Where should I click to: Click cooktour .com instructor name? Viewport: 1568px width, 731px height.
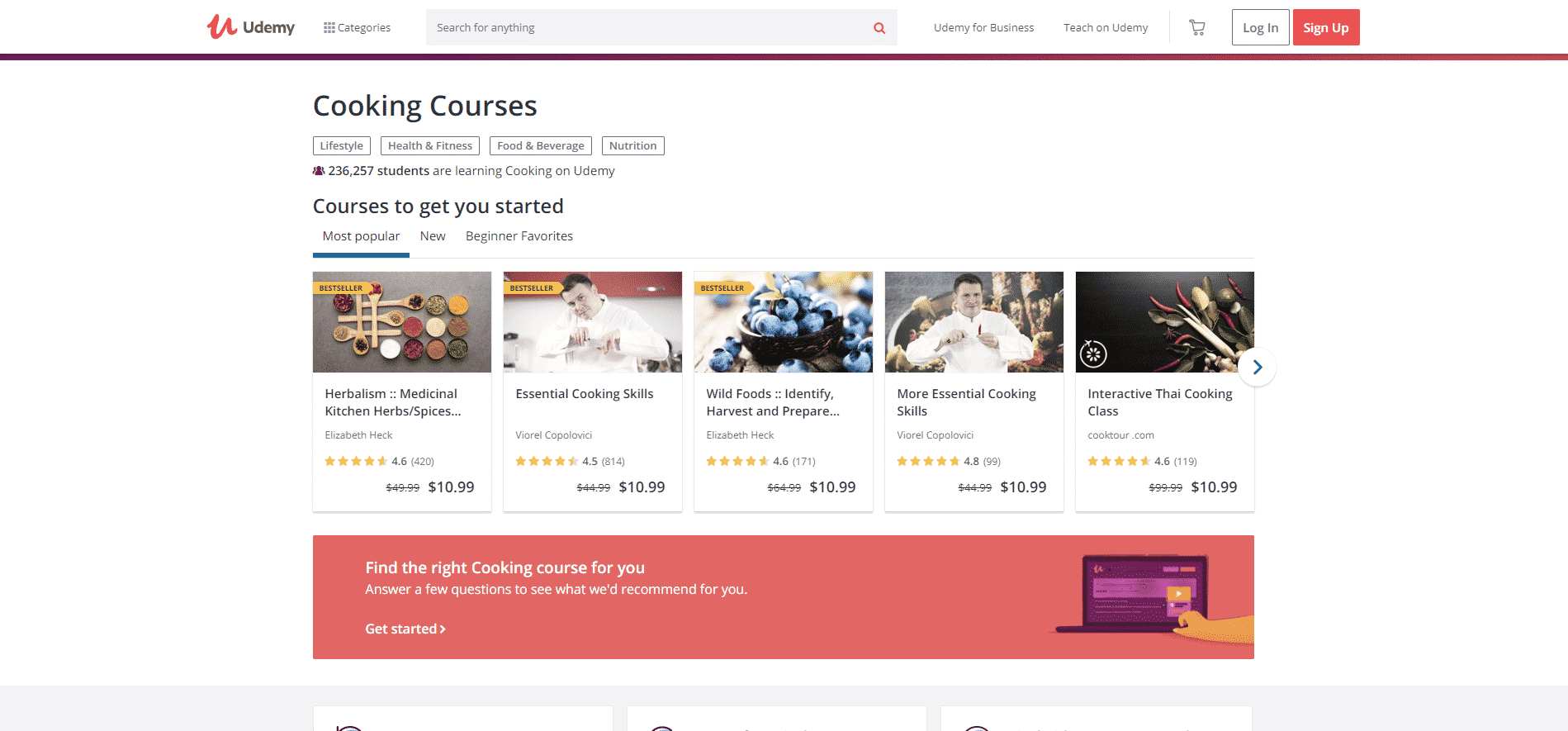[x=1120, y=435]
